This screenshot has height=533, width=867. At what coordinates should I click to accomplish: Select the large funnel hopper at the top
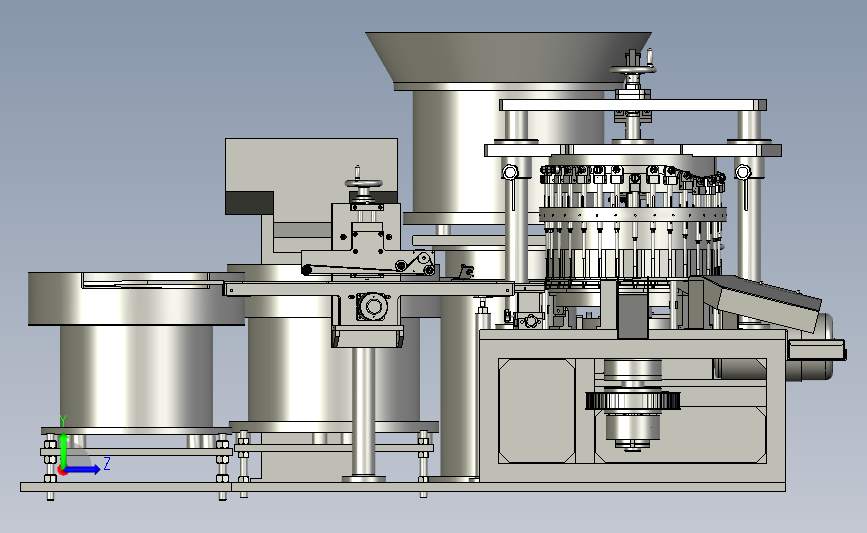508,57
